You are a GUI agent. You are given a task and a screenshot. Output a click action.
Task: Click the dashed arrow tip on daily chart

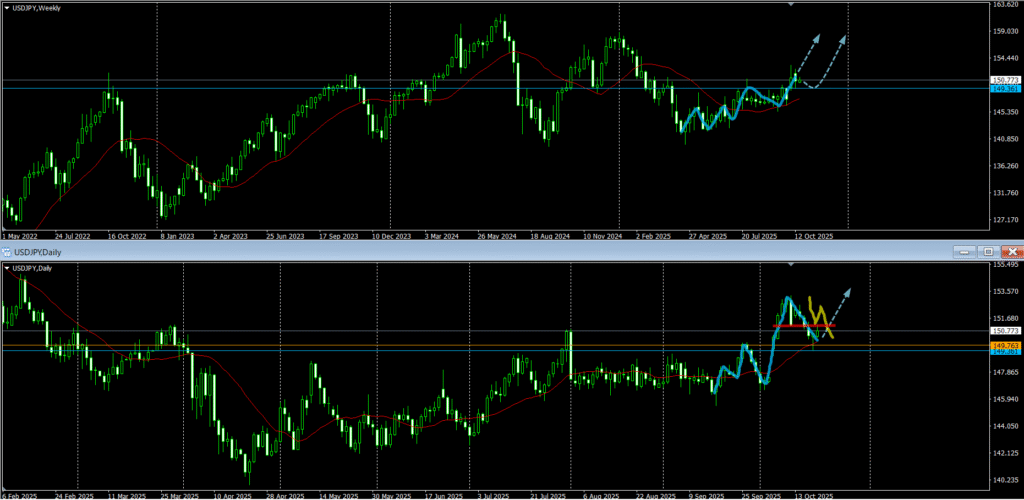click(x=852, y=289)
